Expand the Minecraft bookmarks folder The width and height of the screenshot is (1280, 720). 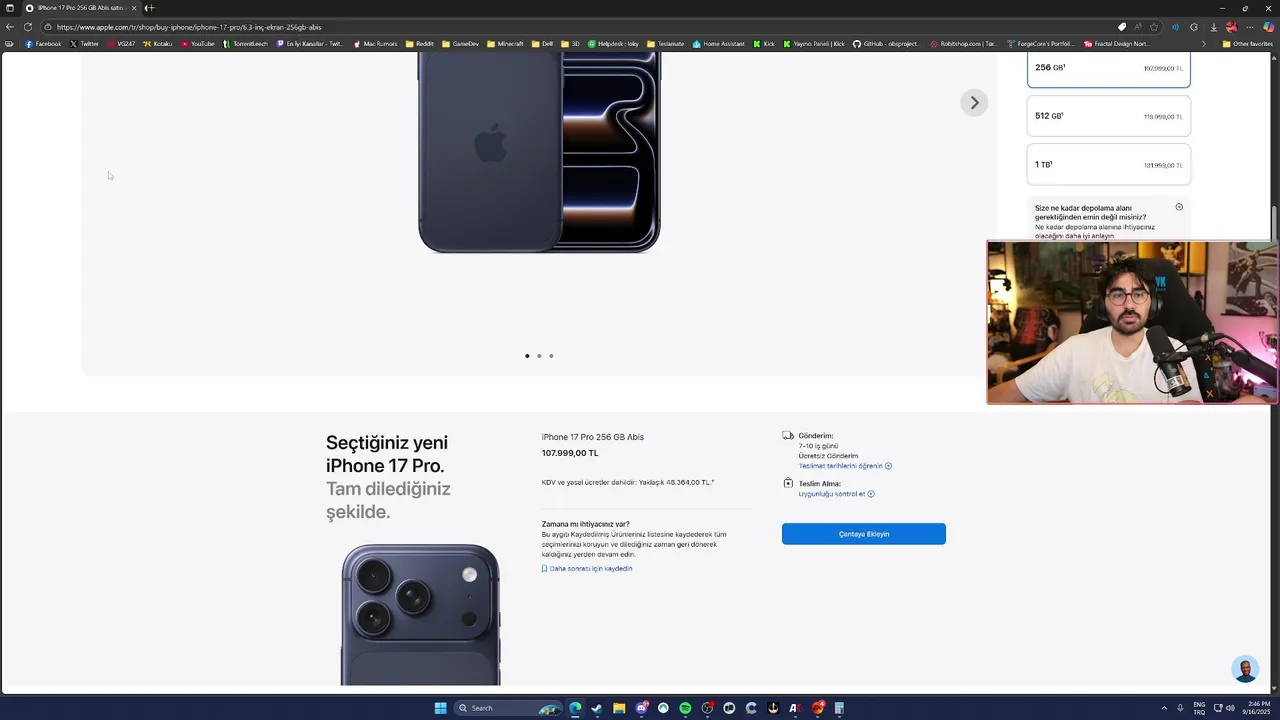click(x=505, y=44)
